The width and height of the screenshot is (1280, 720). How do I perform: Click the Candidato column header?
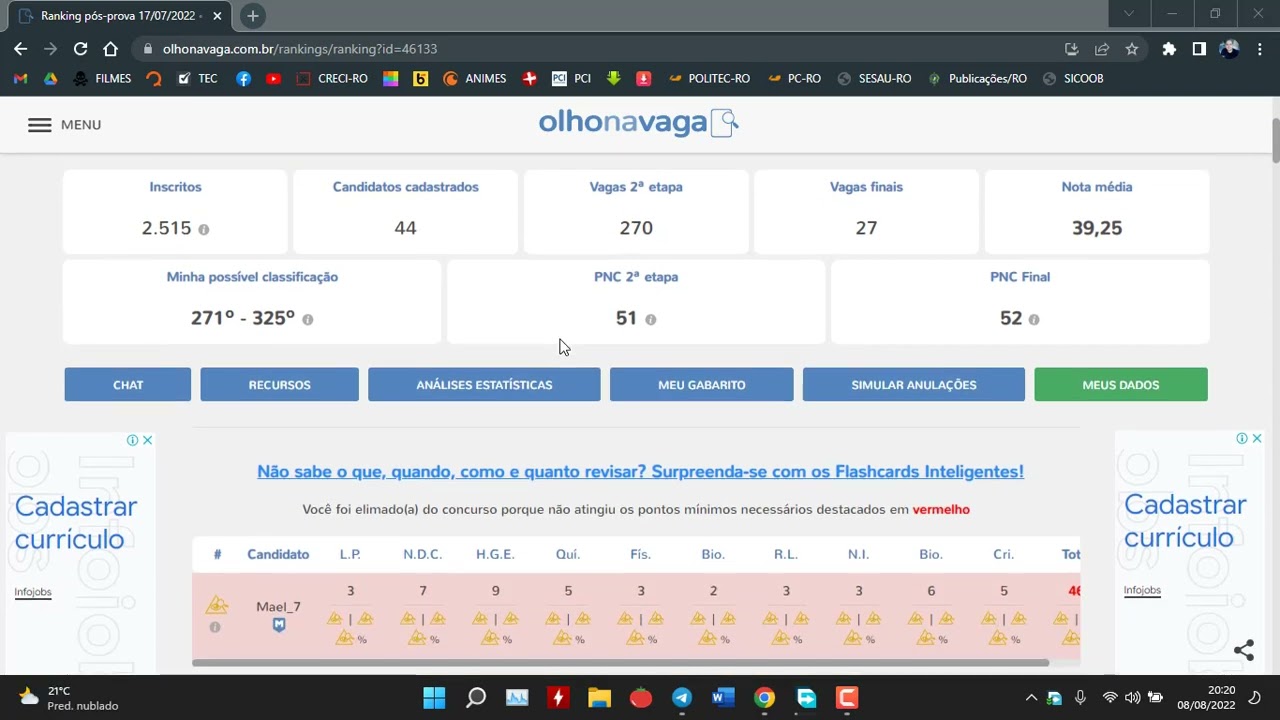coord(278,554)
